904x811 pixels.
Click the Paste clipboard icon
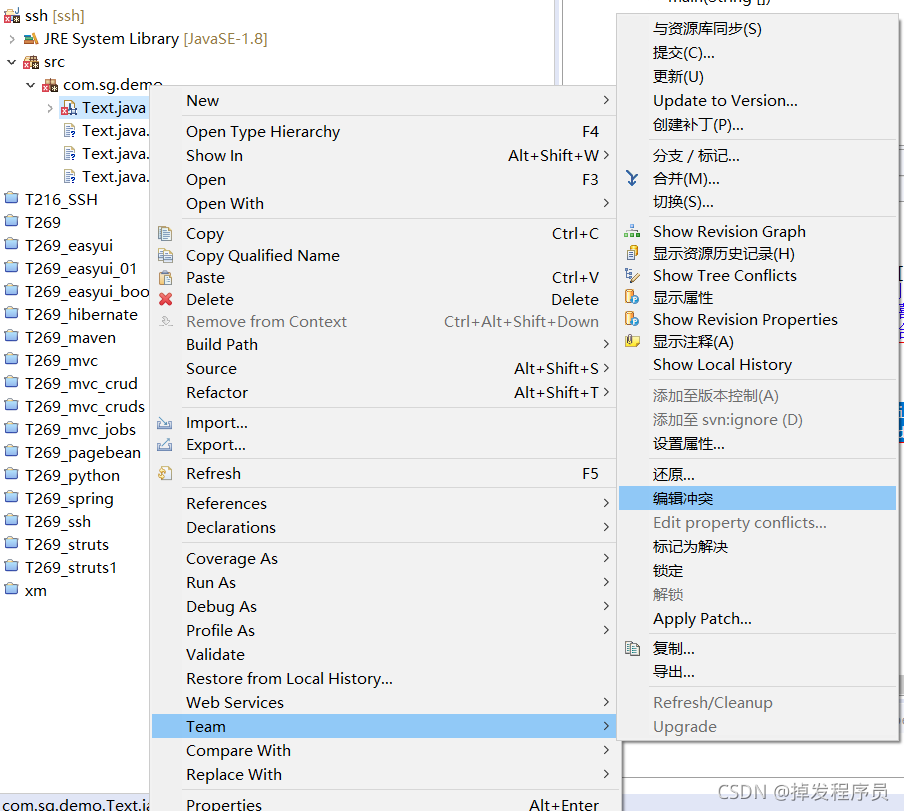pyautogui.click(x=165, y=278)
